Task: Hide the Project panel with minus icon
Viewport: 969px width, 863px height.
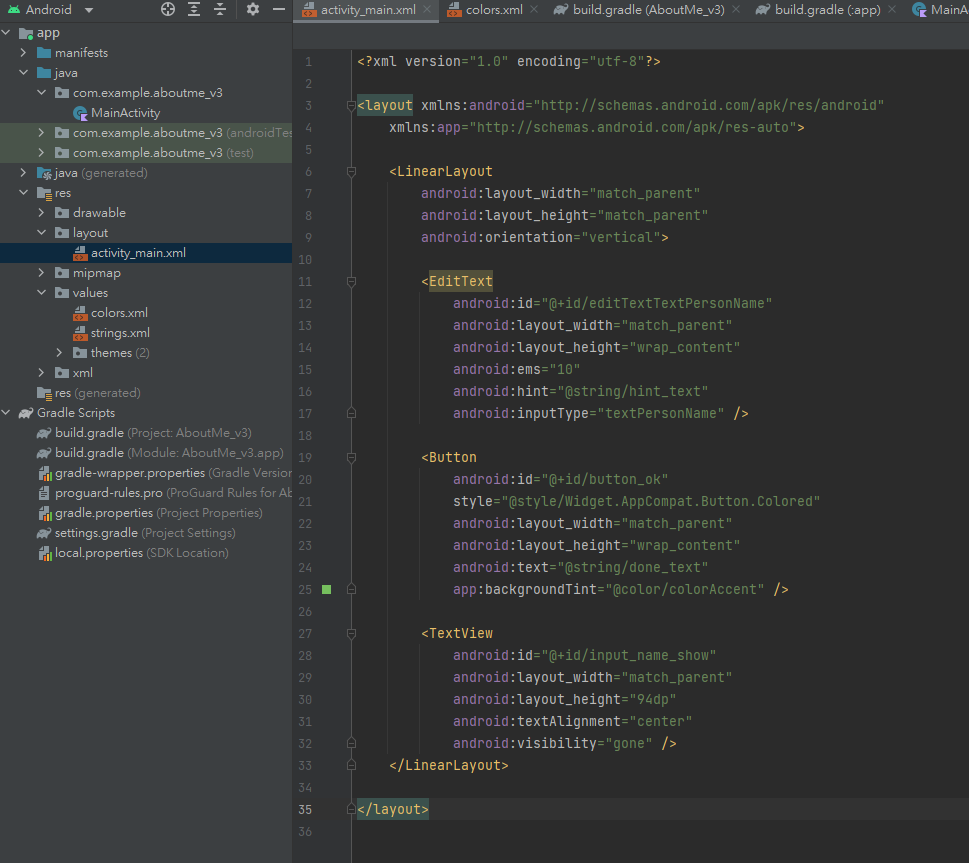Action: pyautogui.click(x=277, y=9)
